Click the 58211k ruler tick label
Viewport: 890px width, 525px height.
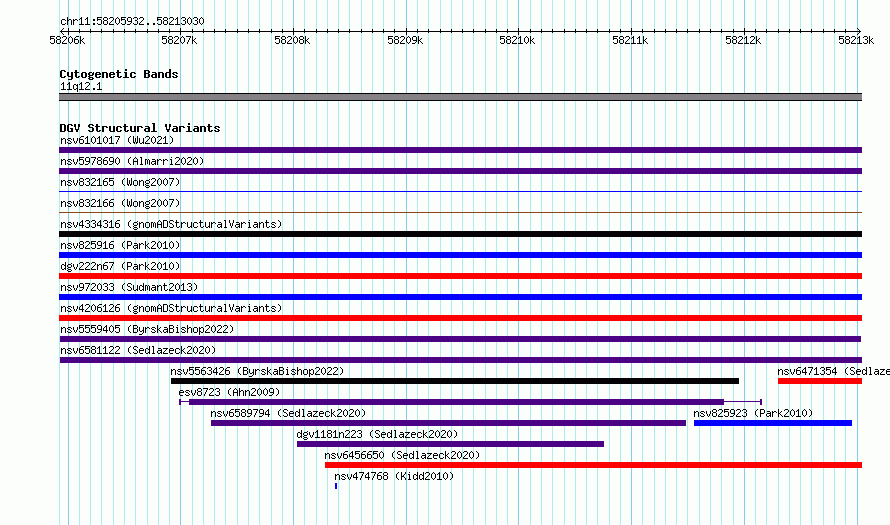pyautogui.click(x=630, y=40)
